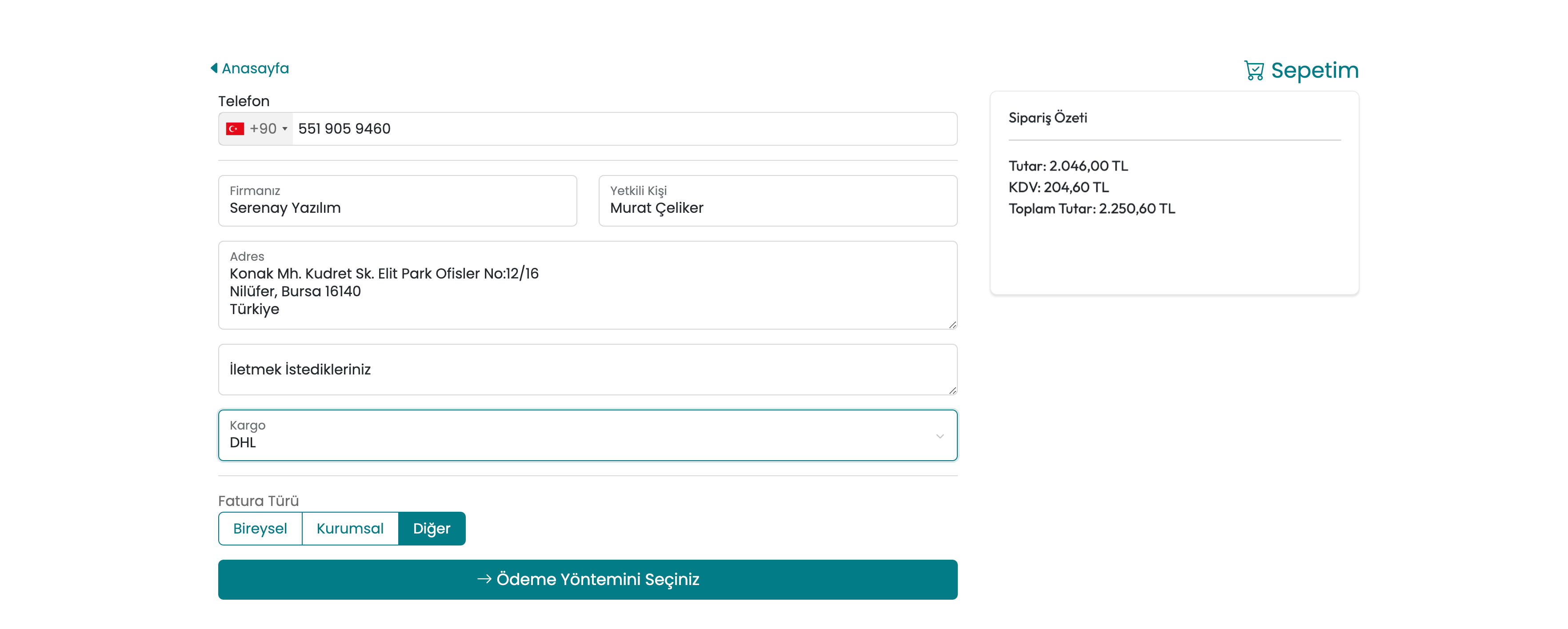Select Kurumsal invoice type

pyautogui.click(x=350, y=528)
